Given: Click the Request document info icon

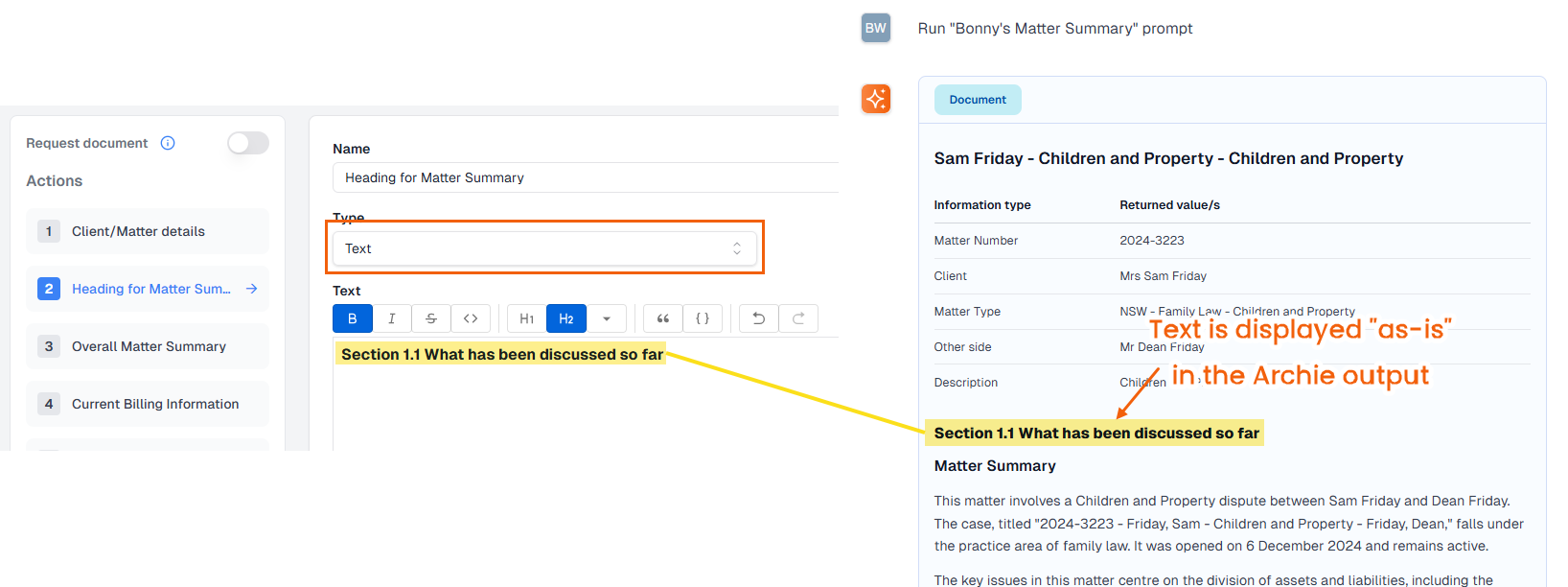Looking at the screenshot, I should click(168, 143).
